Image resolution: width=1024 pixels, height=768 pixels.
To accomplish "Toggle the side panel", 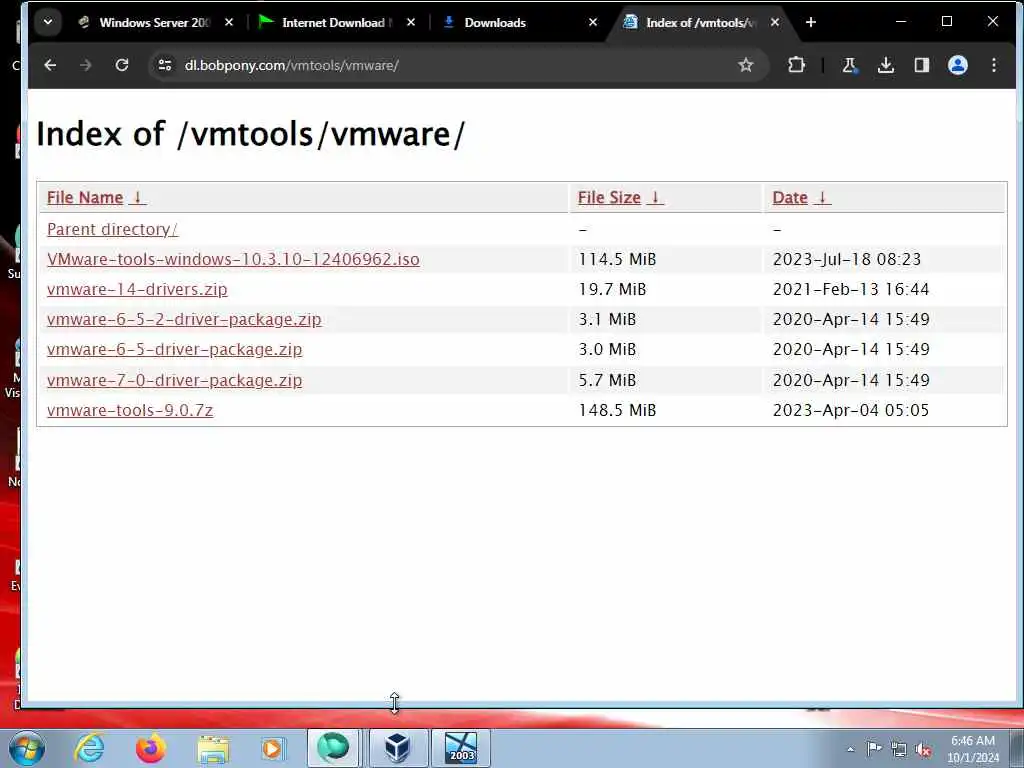I will tap(921, 65).
